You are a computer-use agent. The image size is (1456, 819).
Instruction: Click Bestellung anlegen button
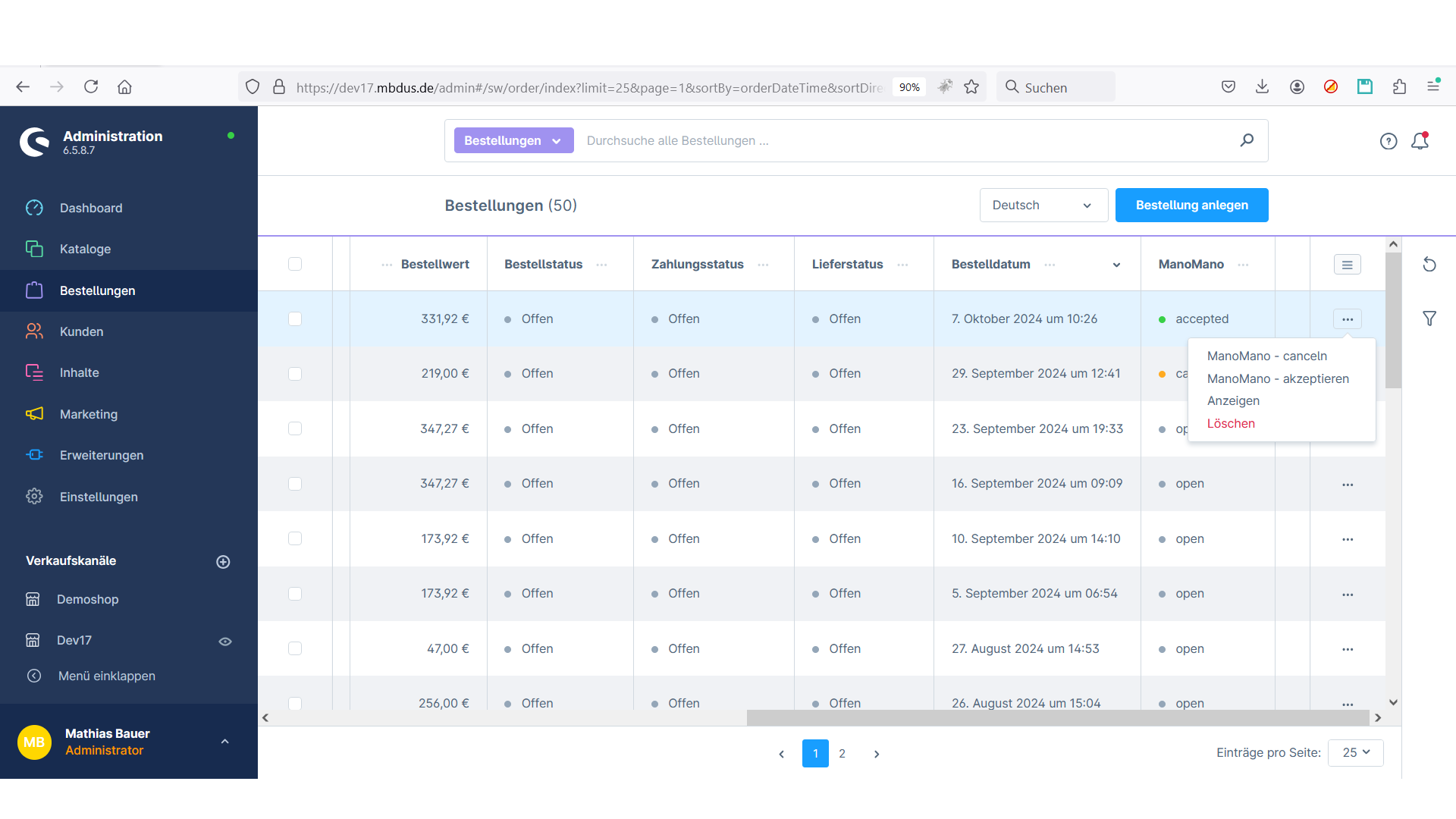1191,206
